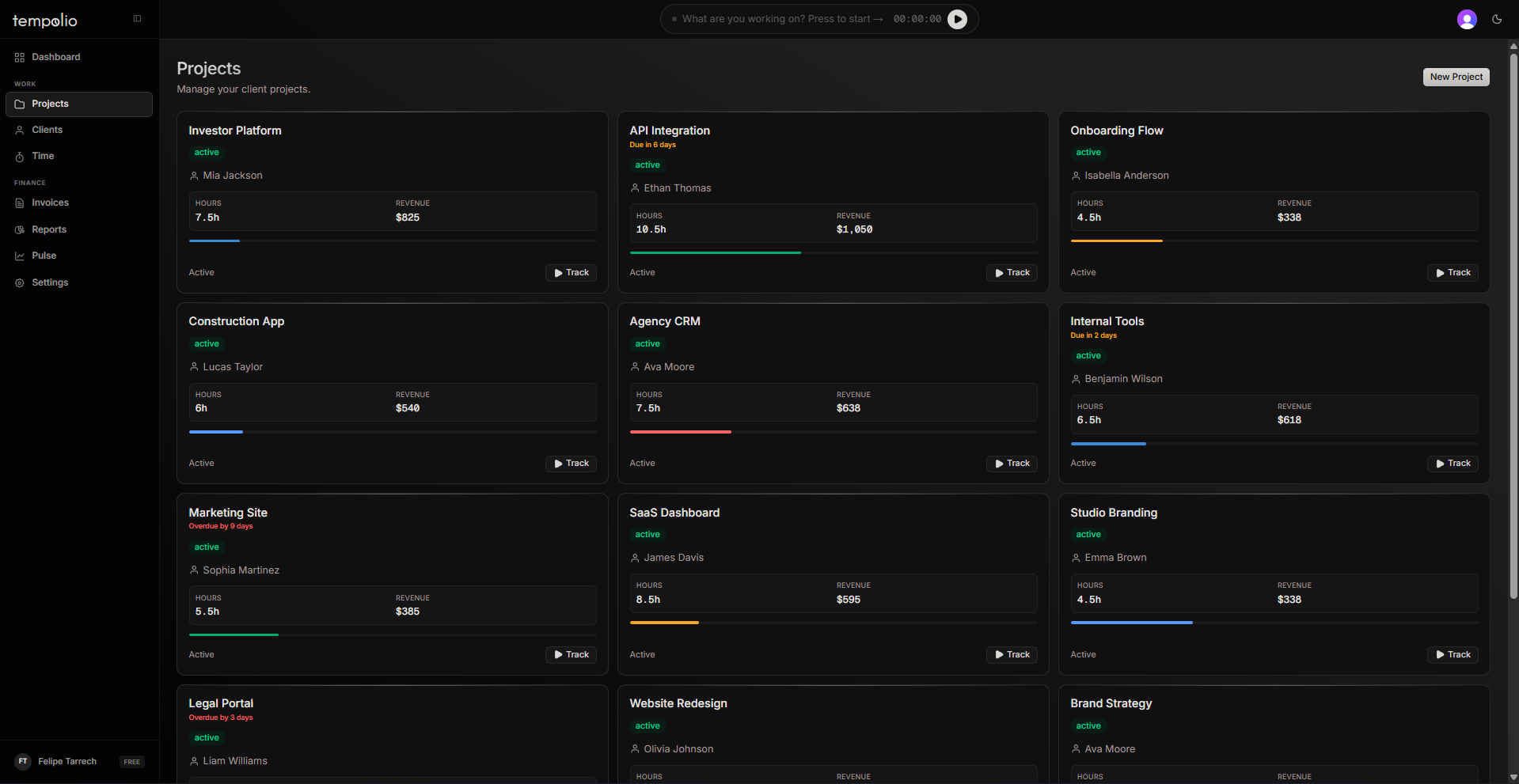1519x784 pixels.
Task: Click 'Due in 6 days' label
Action: [653, 145]
